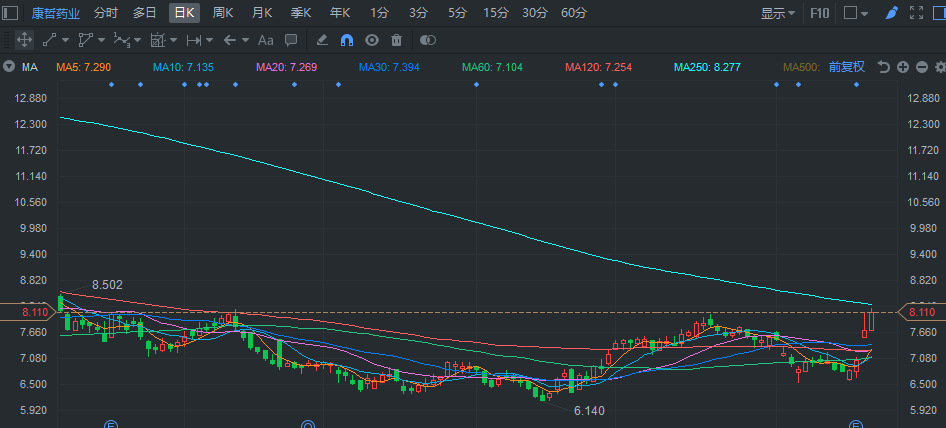This screenshot has width=946, height=428.
Task: Click the toolbar drag grip handle
Action: [x=7, y=40]
